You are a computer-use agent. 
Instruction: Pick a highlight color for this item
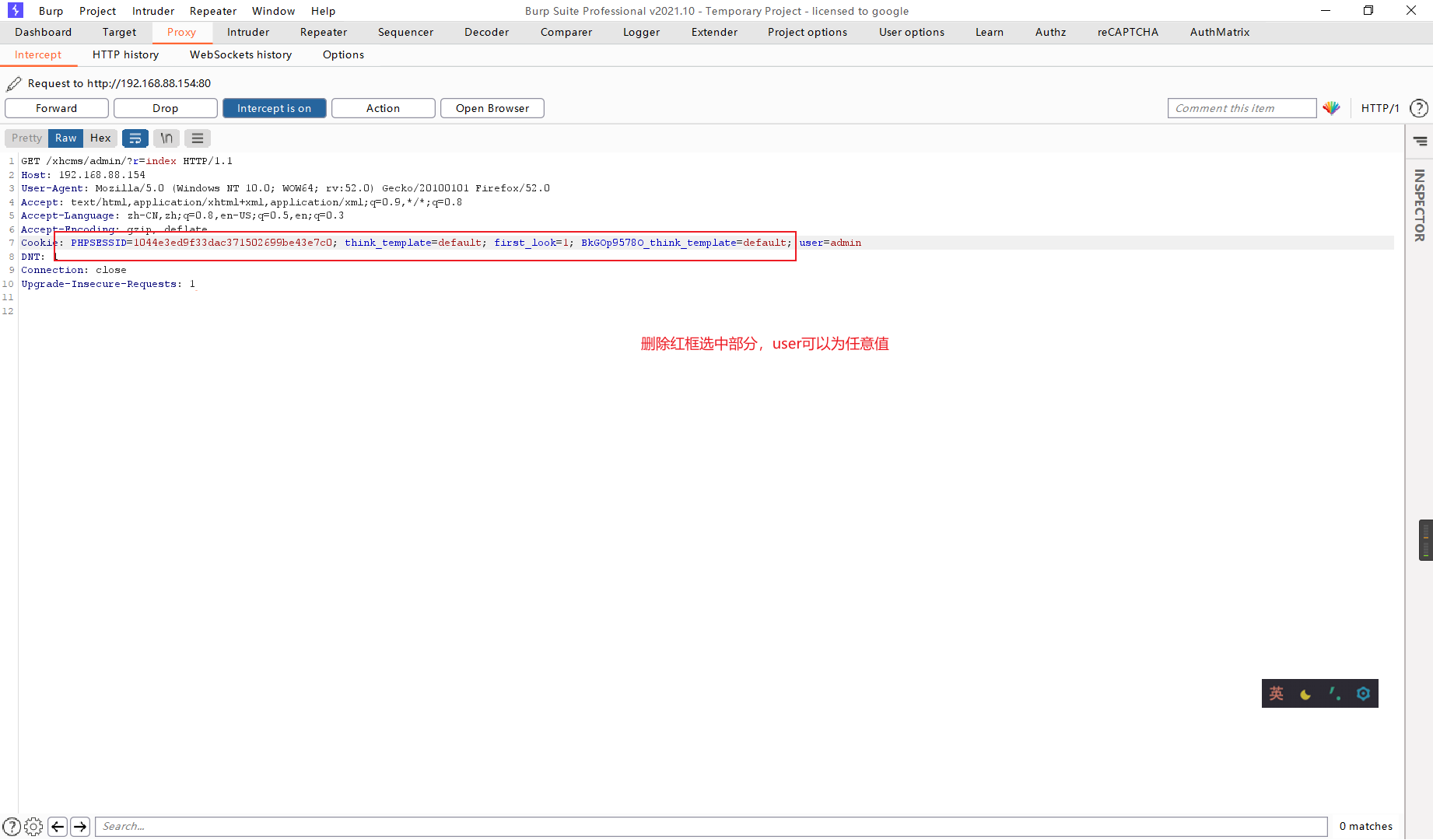click(x=1331, y=108)
